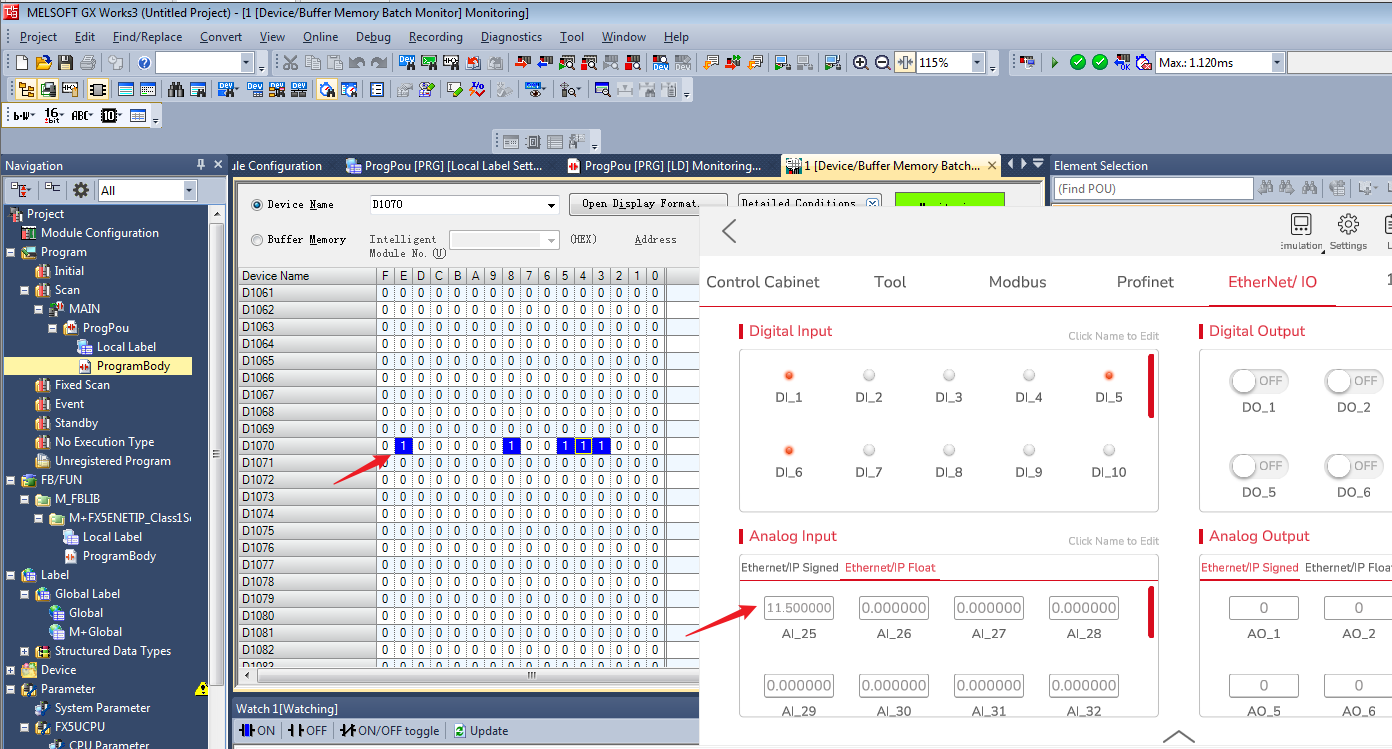Expand the Device tree node

tap(11, 670)
